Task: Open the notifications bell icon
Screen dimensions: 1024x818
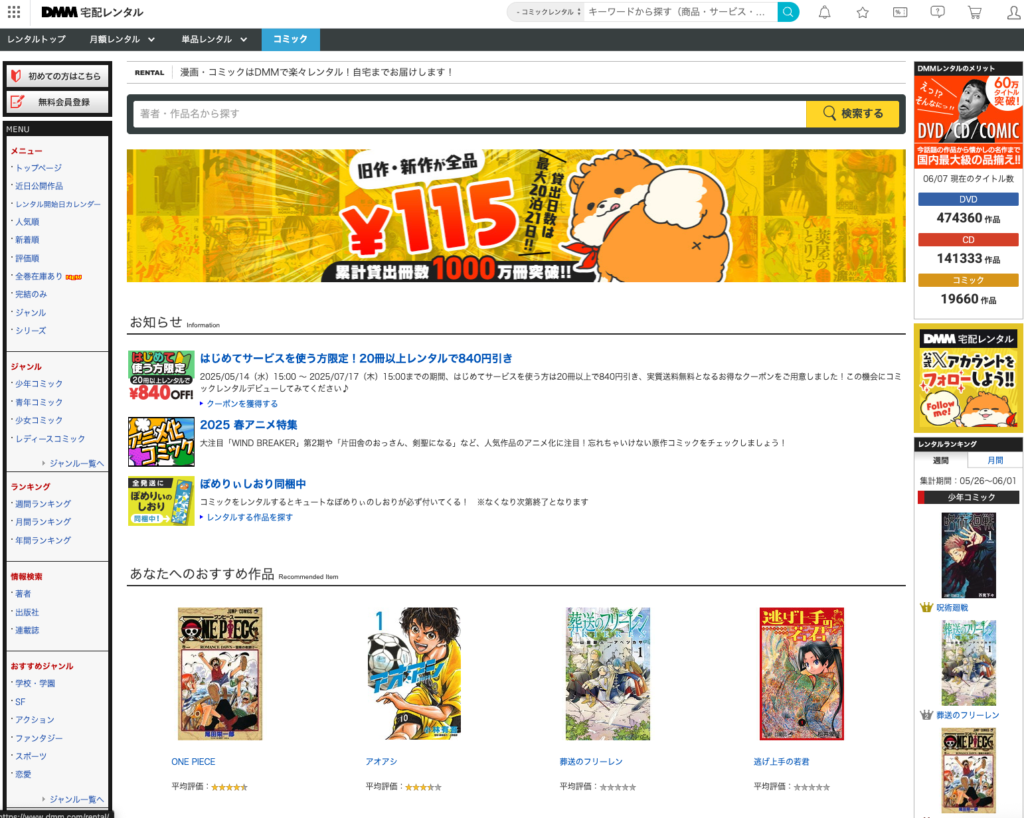Action: tap(824, 12)
